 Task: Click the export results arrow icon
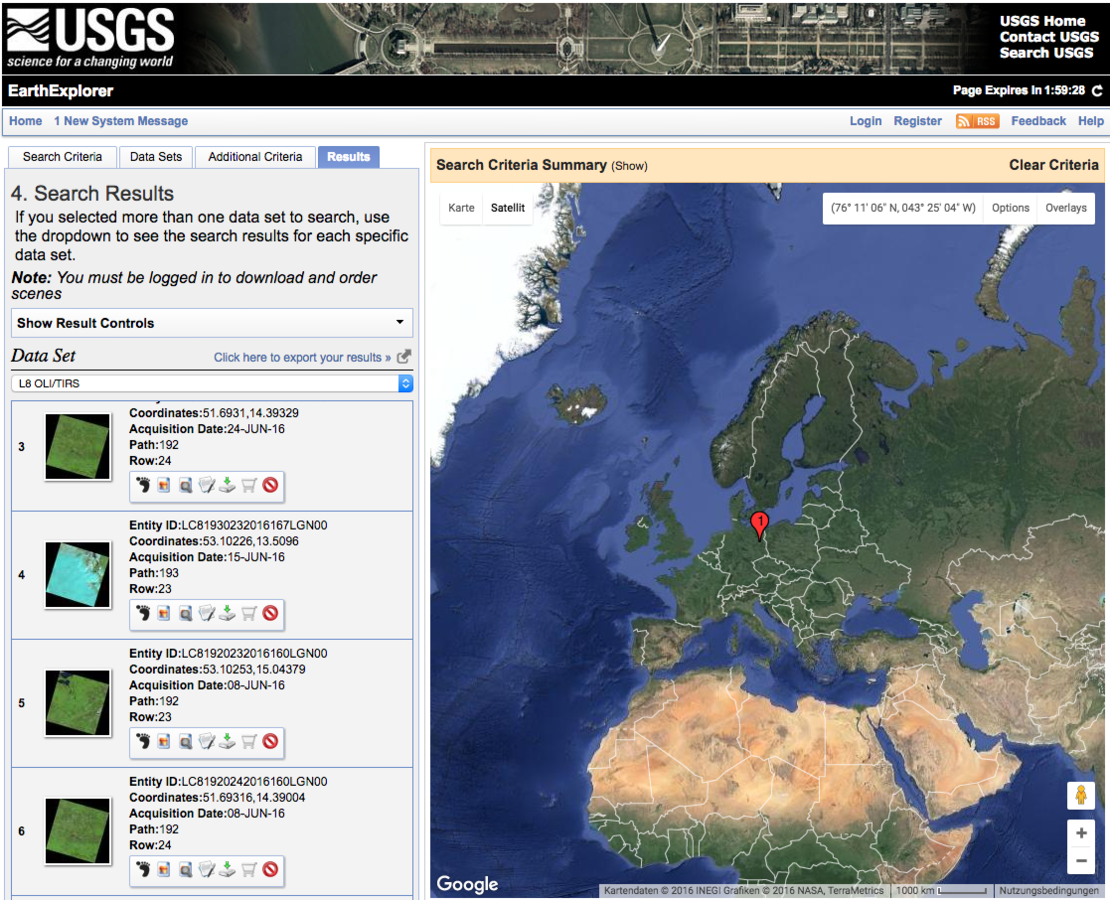(404, 356)
